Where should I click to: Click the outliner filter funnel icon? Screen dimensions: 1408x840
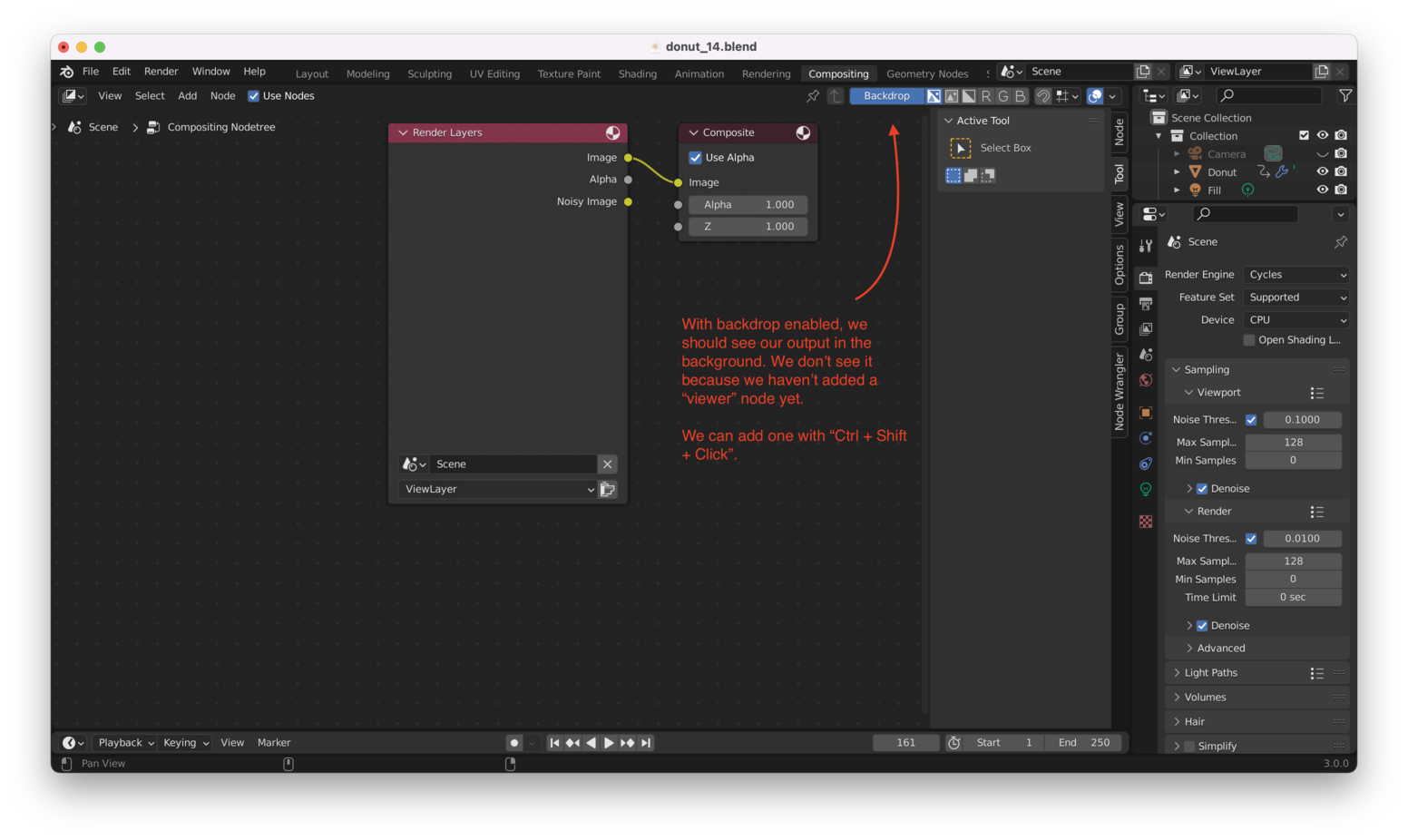tap(1344, 95)
